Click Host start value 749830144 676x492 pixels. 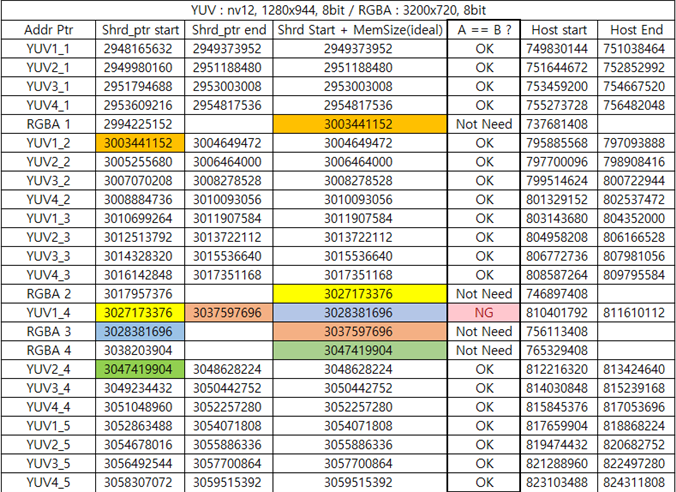pos(557,49)
